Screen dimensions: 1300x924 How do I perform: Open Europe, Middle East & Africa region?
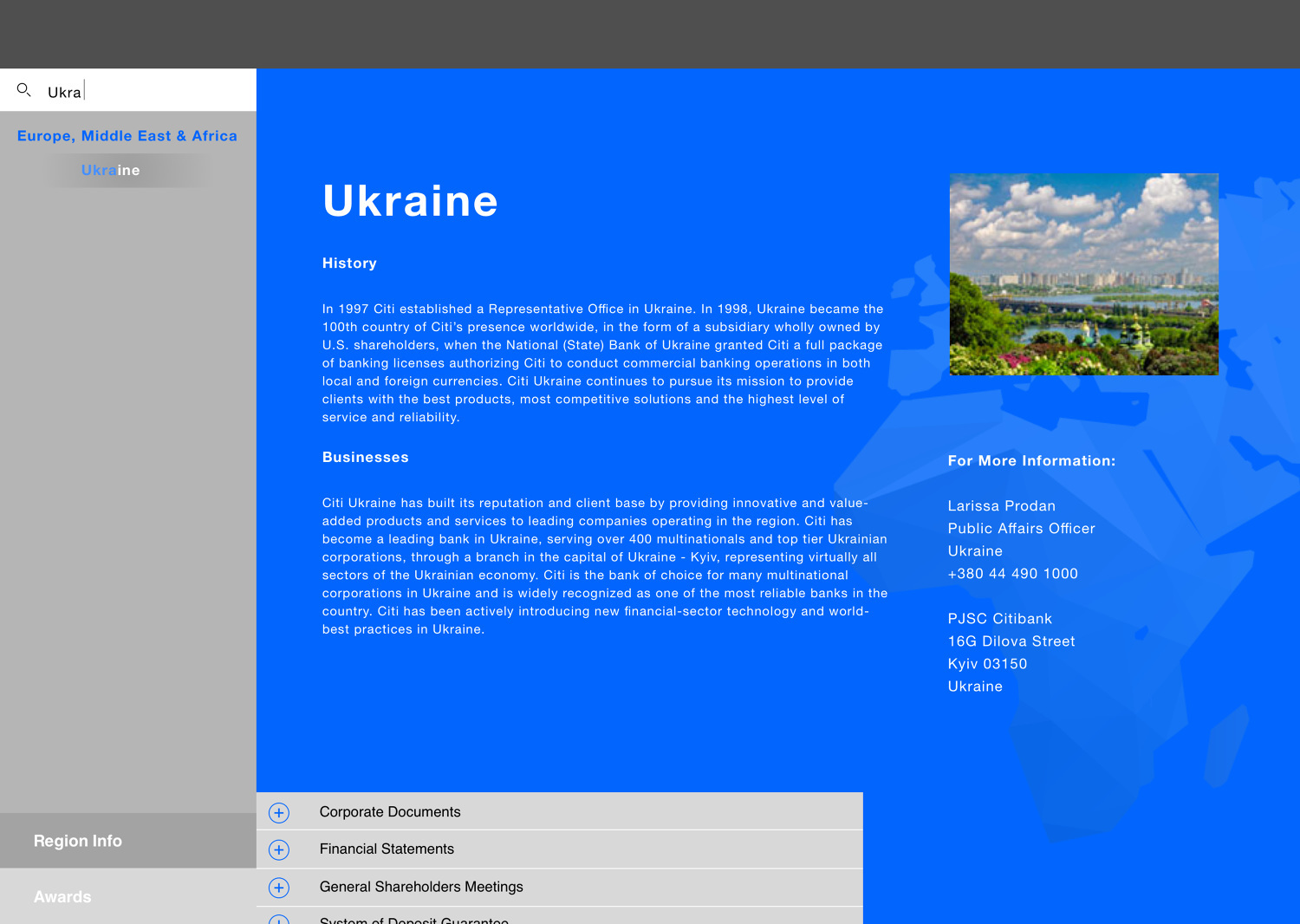click(x=127, y=136)
